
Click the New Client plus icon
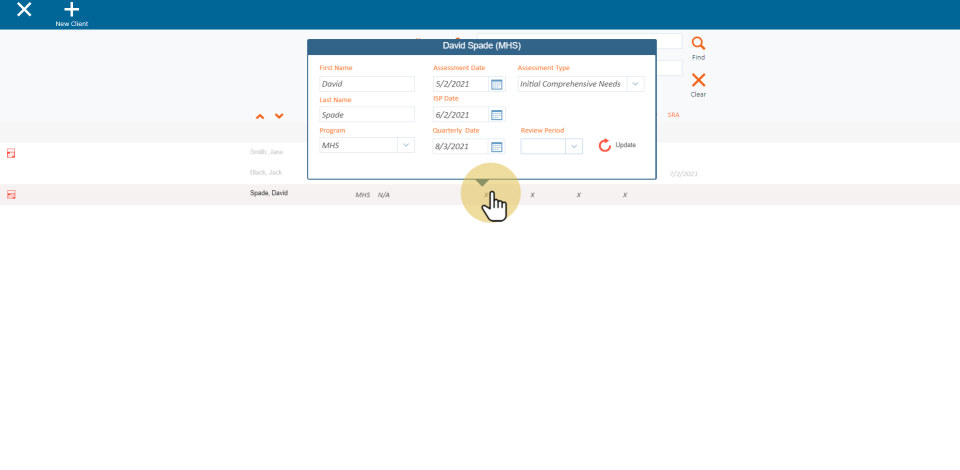[x=71, y=10]
